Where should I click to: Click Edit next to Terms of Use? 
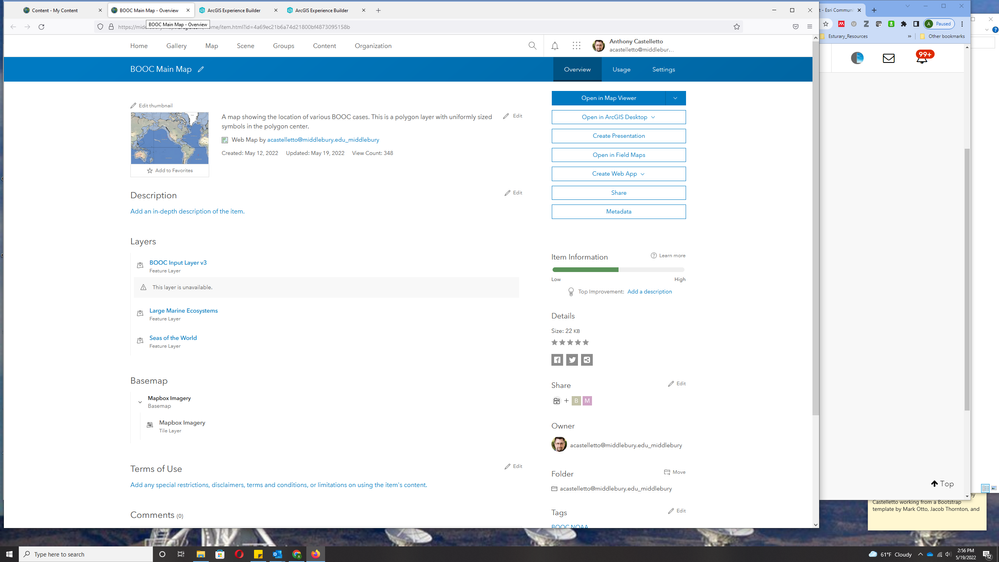pyautogui.click(x=514, y=466)
